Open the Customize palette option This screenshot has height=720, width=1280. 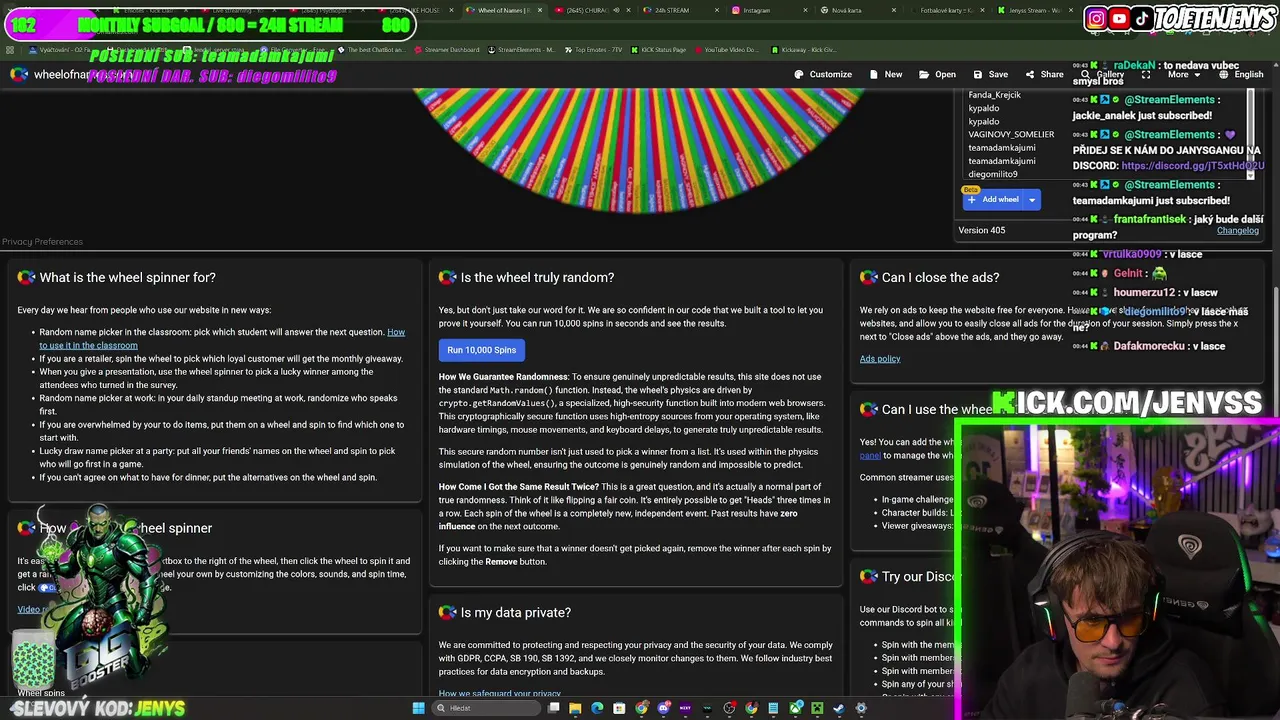822,74
